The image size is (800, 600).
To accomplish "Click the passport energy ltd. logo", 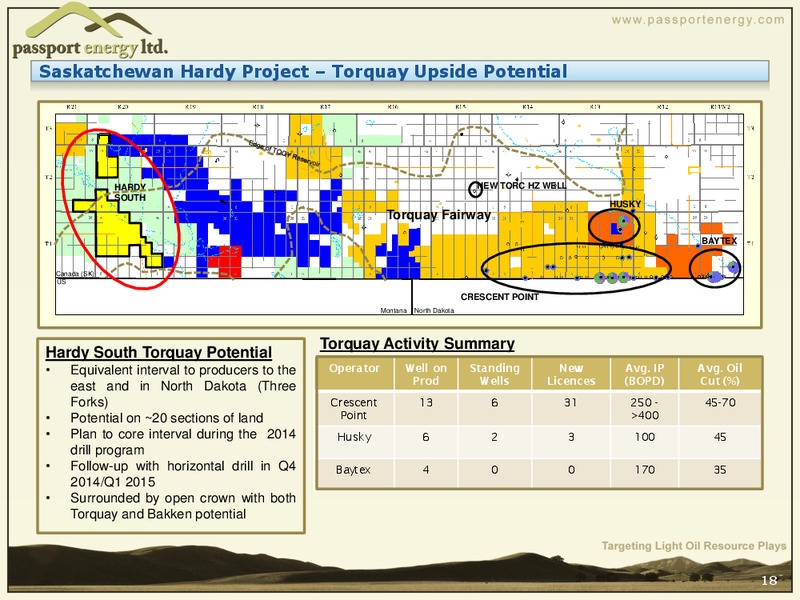I will pyautogui.click(x=90, y=30).
